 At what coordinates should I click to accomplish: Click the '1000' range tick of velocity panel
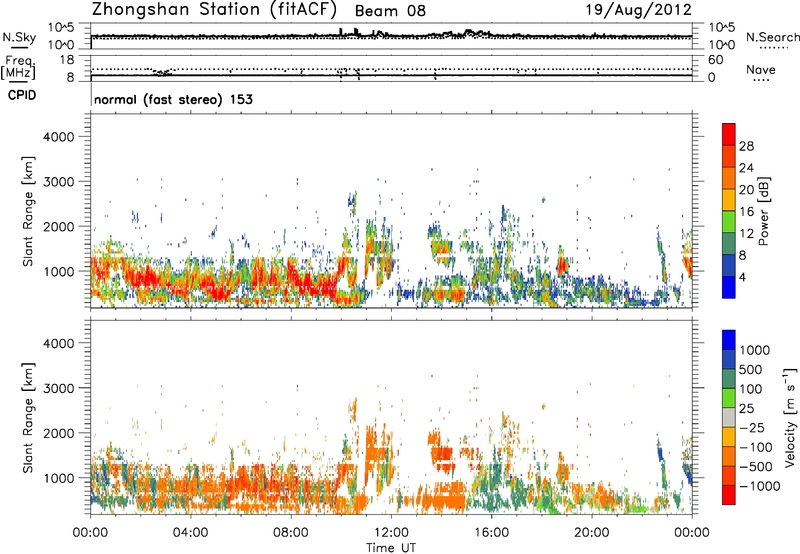tap(59, 478)
